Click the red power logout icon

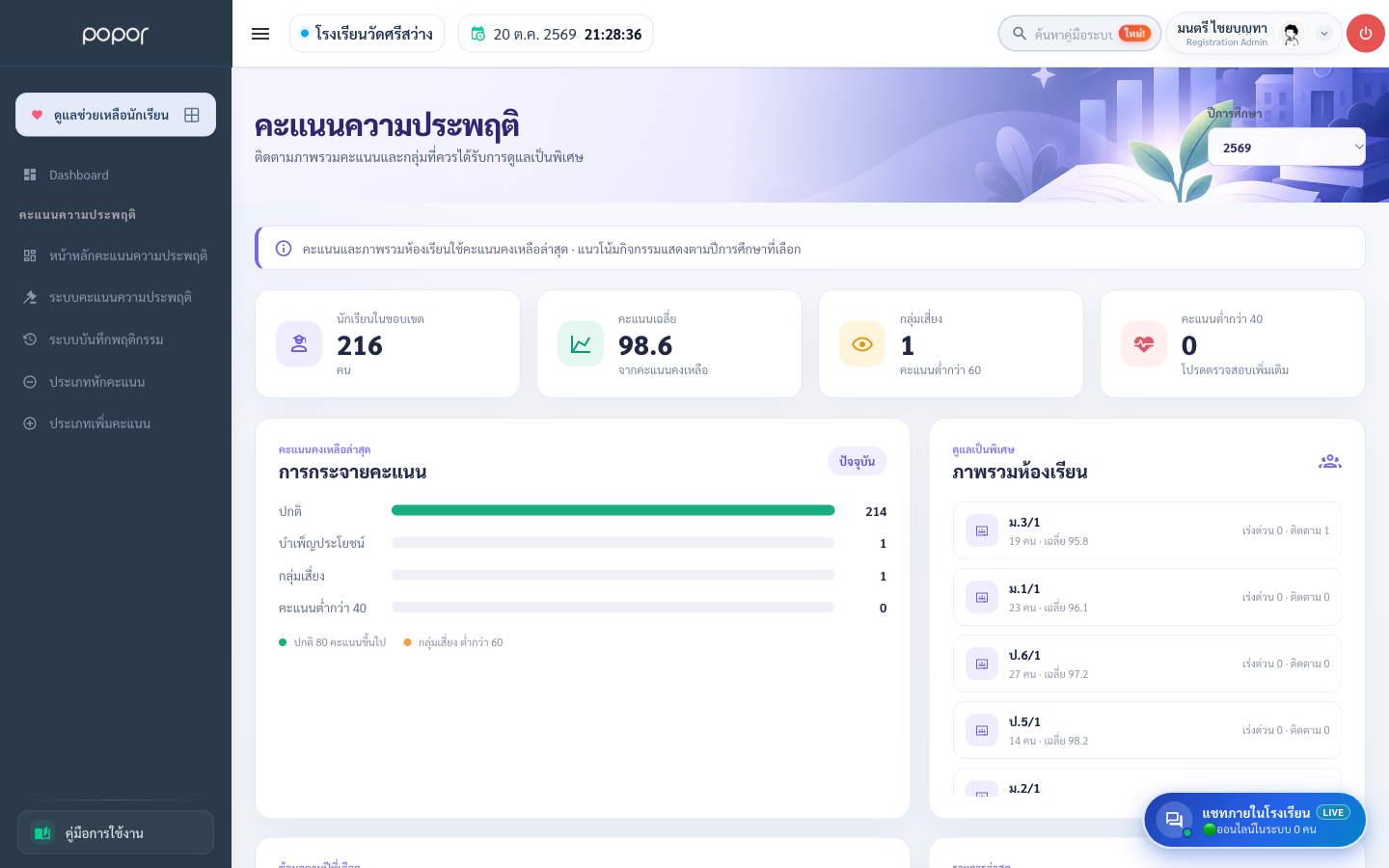[1365, 34]
